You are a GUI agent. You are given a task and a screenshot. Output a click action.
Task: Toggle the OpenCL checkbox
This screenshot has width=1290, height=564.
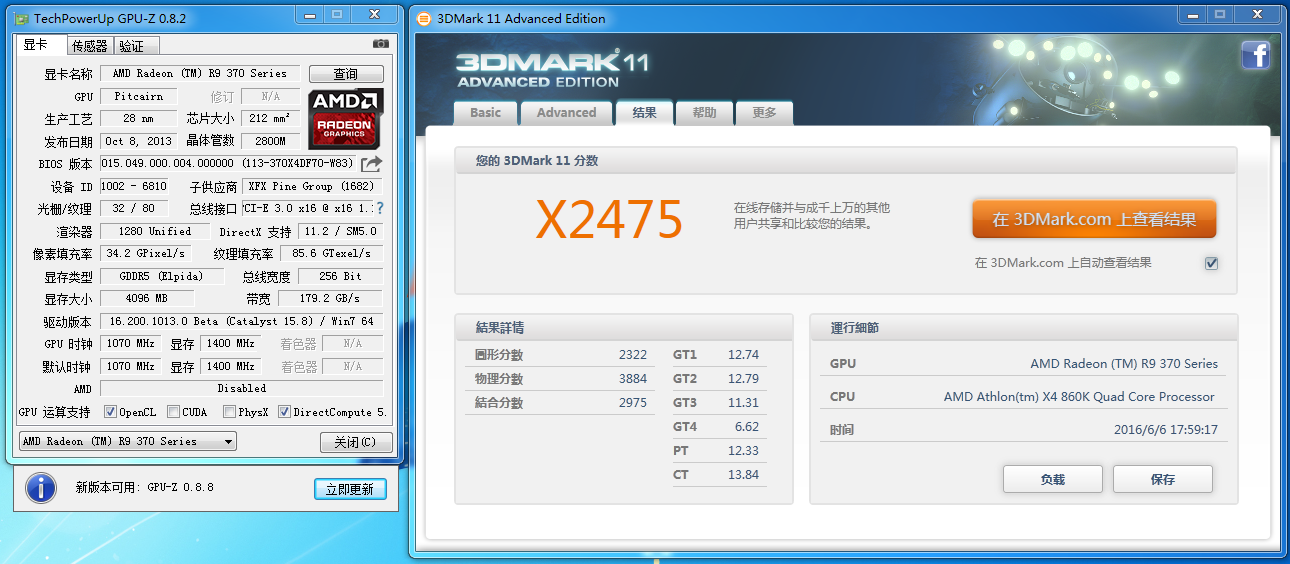pos(111,412)
